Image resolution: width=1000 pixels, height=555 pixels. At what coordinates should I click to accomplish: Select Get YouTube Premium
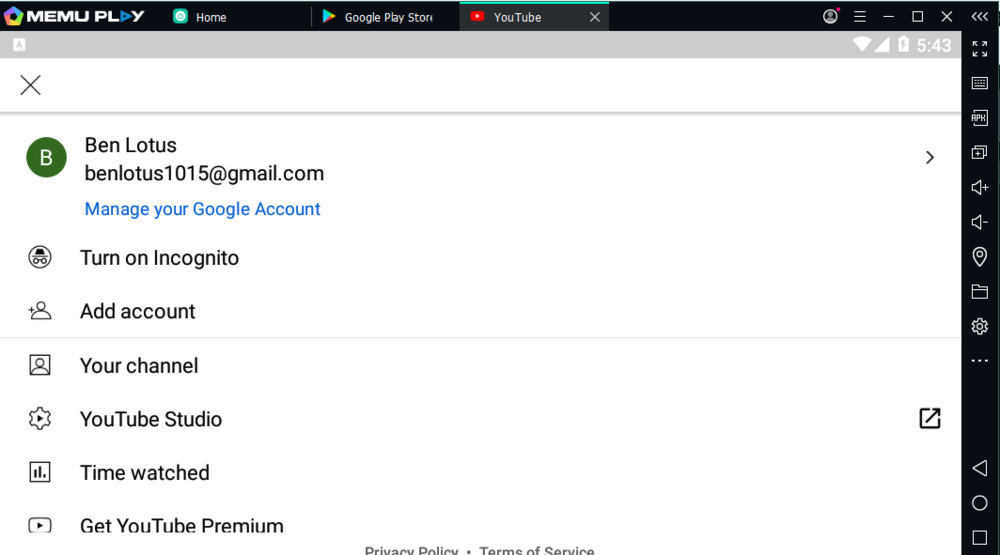pyautogui.click(x=181, y=526)
